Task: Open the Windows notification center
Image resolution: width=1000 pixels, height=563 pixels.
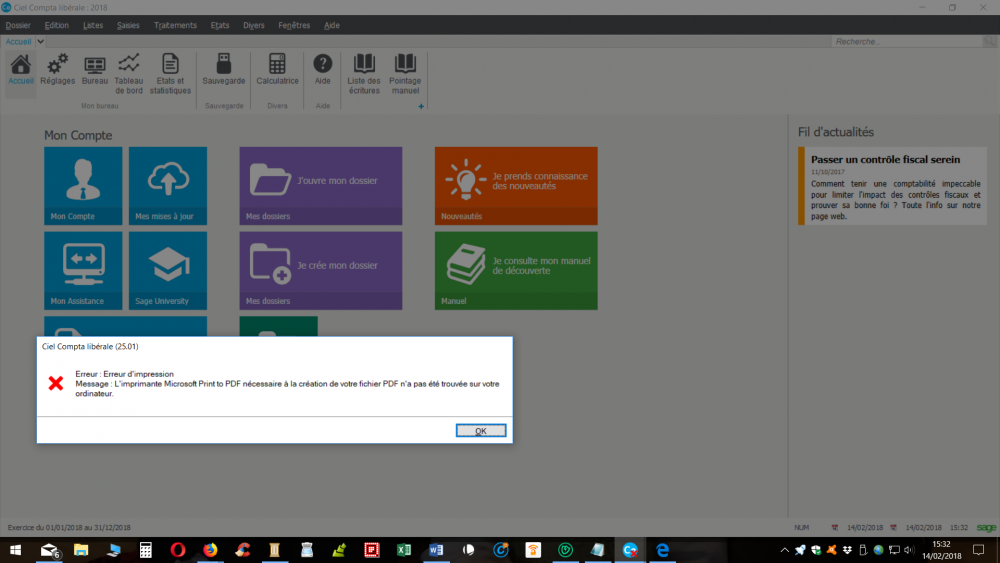Action: tap(979, 550)
